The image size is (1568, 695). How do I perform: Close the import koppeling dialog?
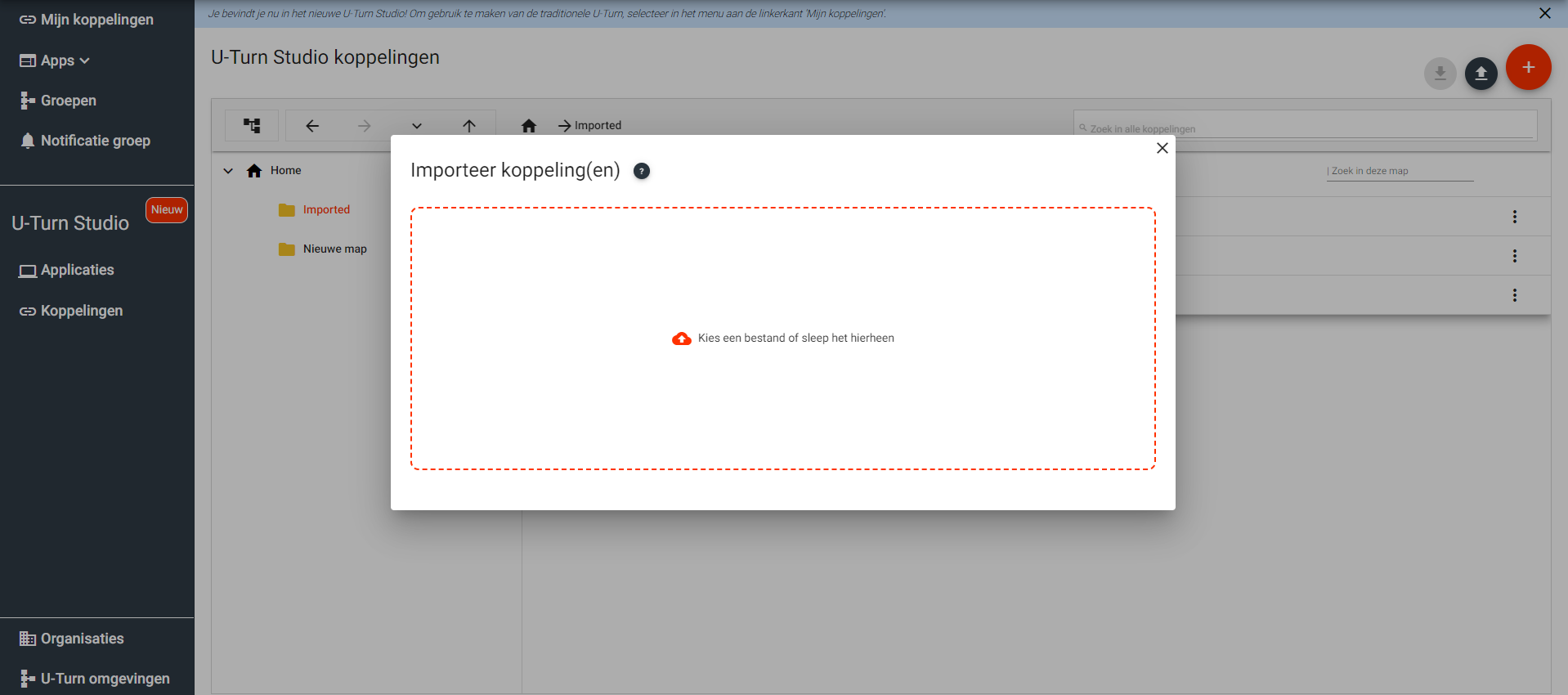[1162, 148]
